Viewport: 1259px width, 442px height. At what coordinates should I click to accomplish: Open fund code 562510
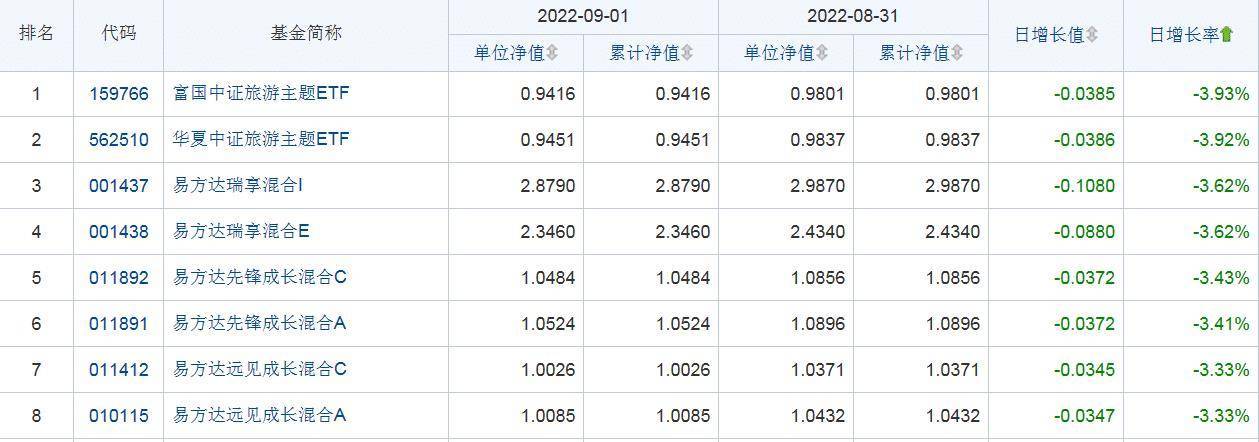pos(118,140)
